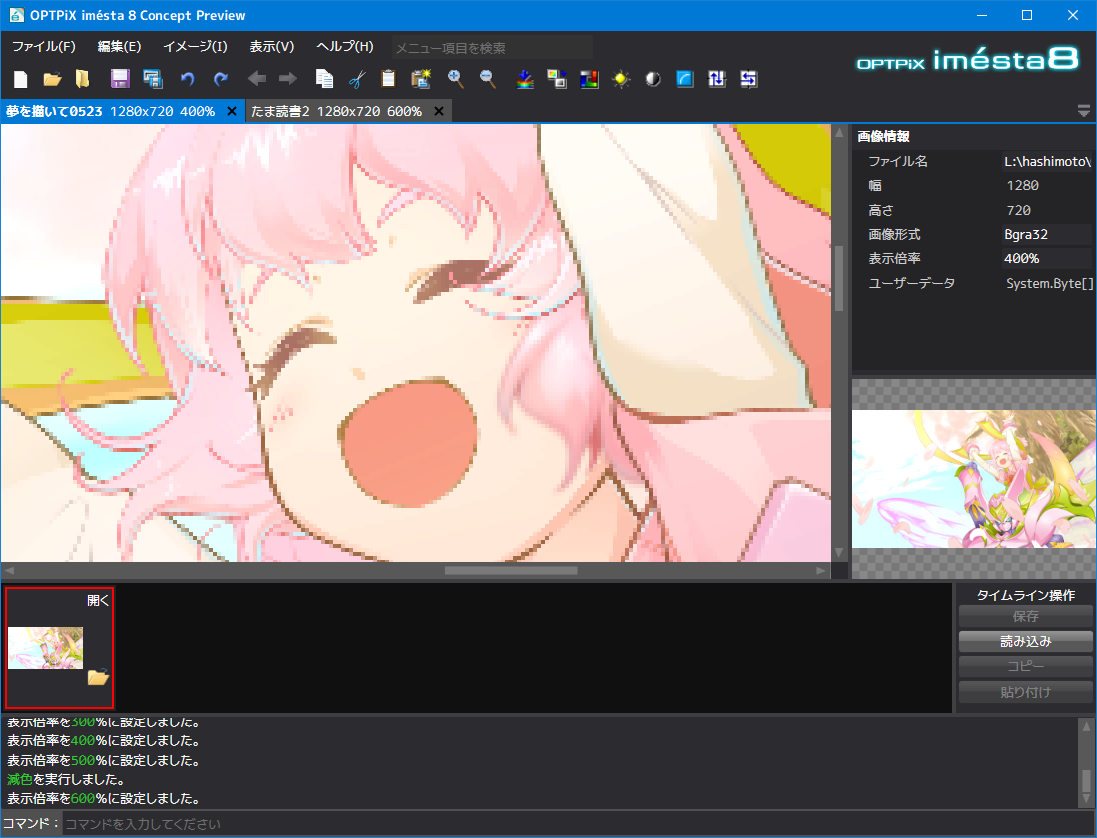Viewport: 1097px width, 838px height.
Task: Undo the last action
Action: pyautogui.click(x=187, y=79)
